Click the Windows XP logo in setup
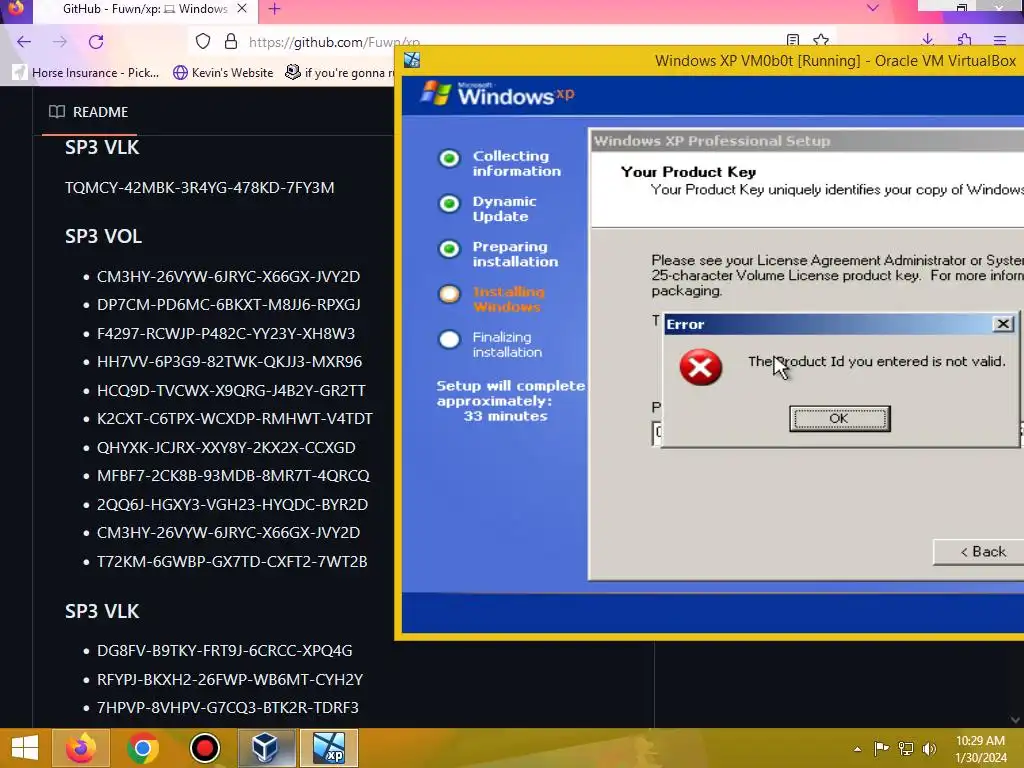Image resolution: width=1024 pixels, height=768 pixels. pos(498,94)
